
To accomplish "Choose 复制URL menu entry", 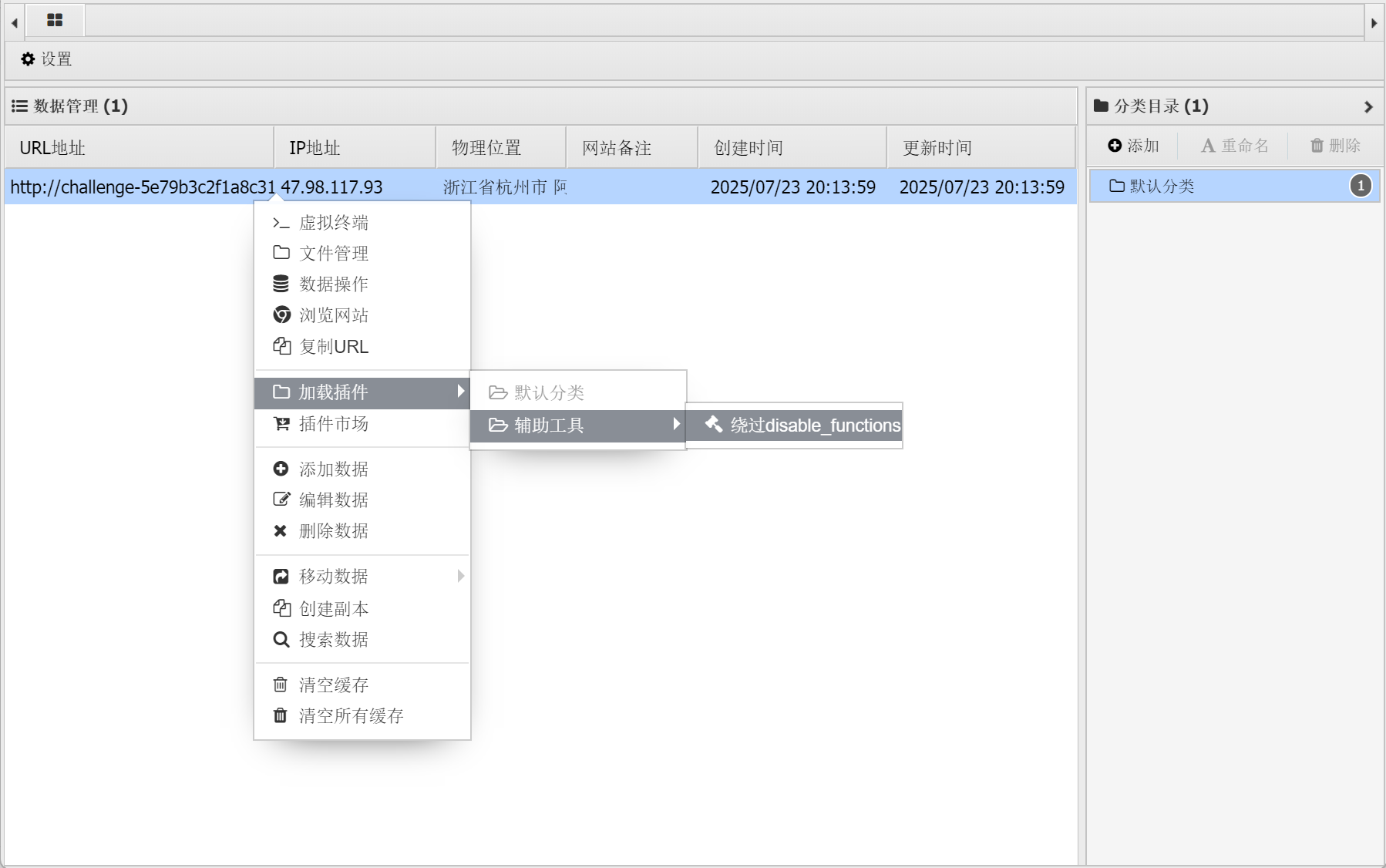I will click(x=362, y=347).
